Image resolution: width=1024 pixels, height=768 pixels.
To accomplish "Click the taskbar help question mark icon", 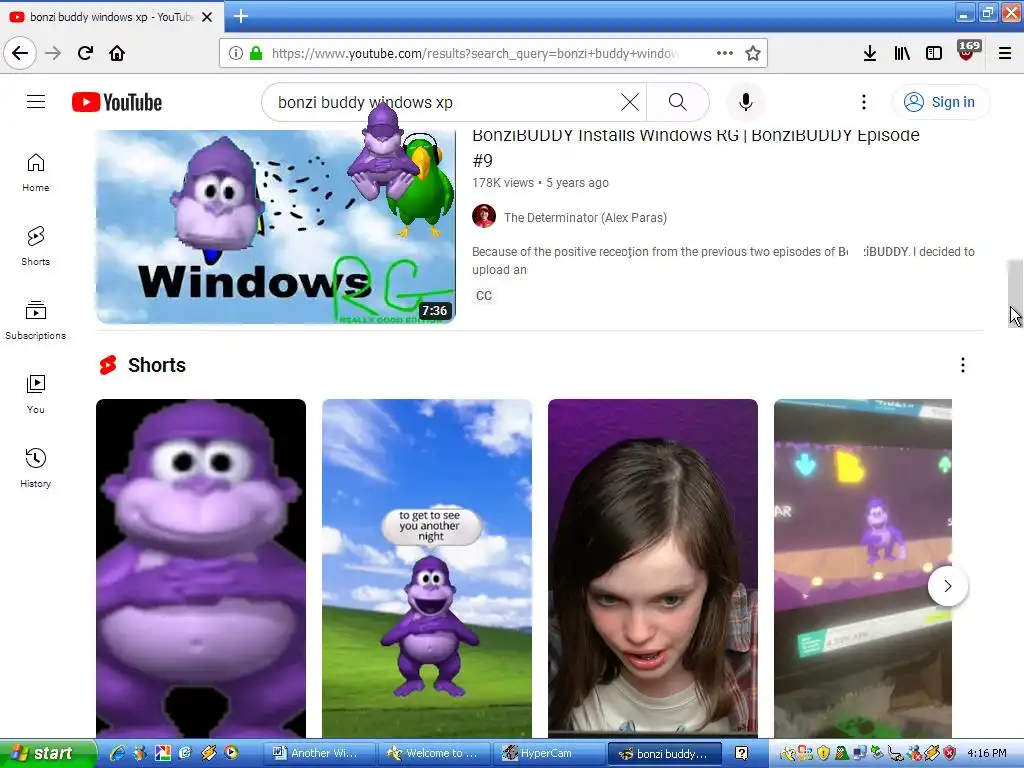I will [x=741, y=753].
